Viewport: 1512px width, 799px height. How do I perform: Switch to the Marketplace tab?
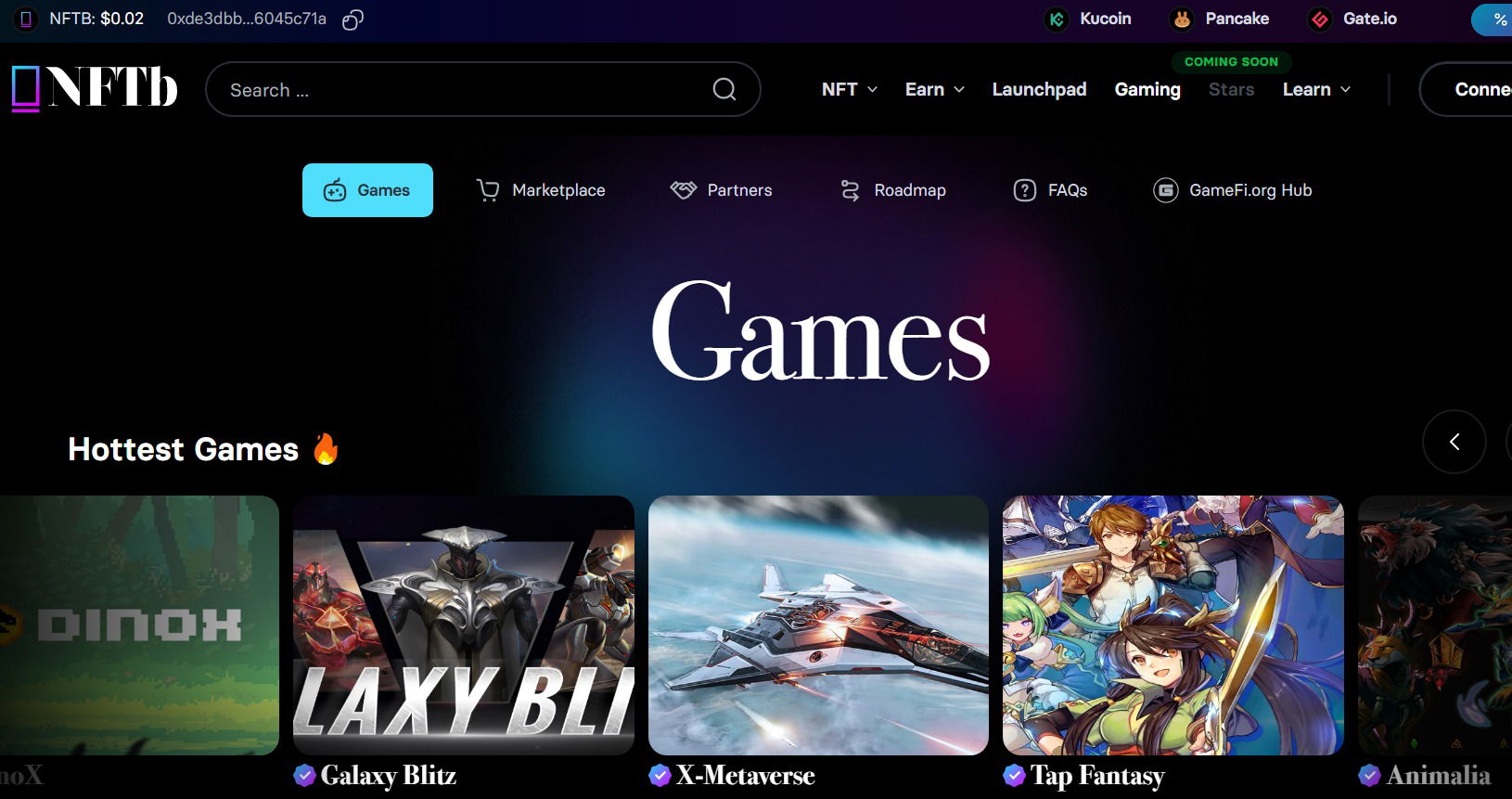click(540, 190)
